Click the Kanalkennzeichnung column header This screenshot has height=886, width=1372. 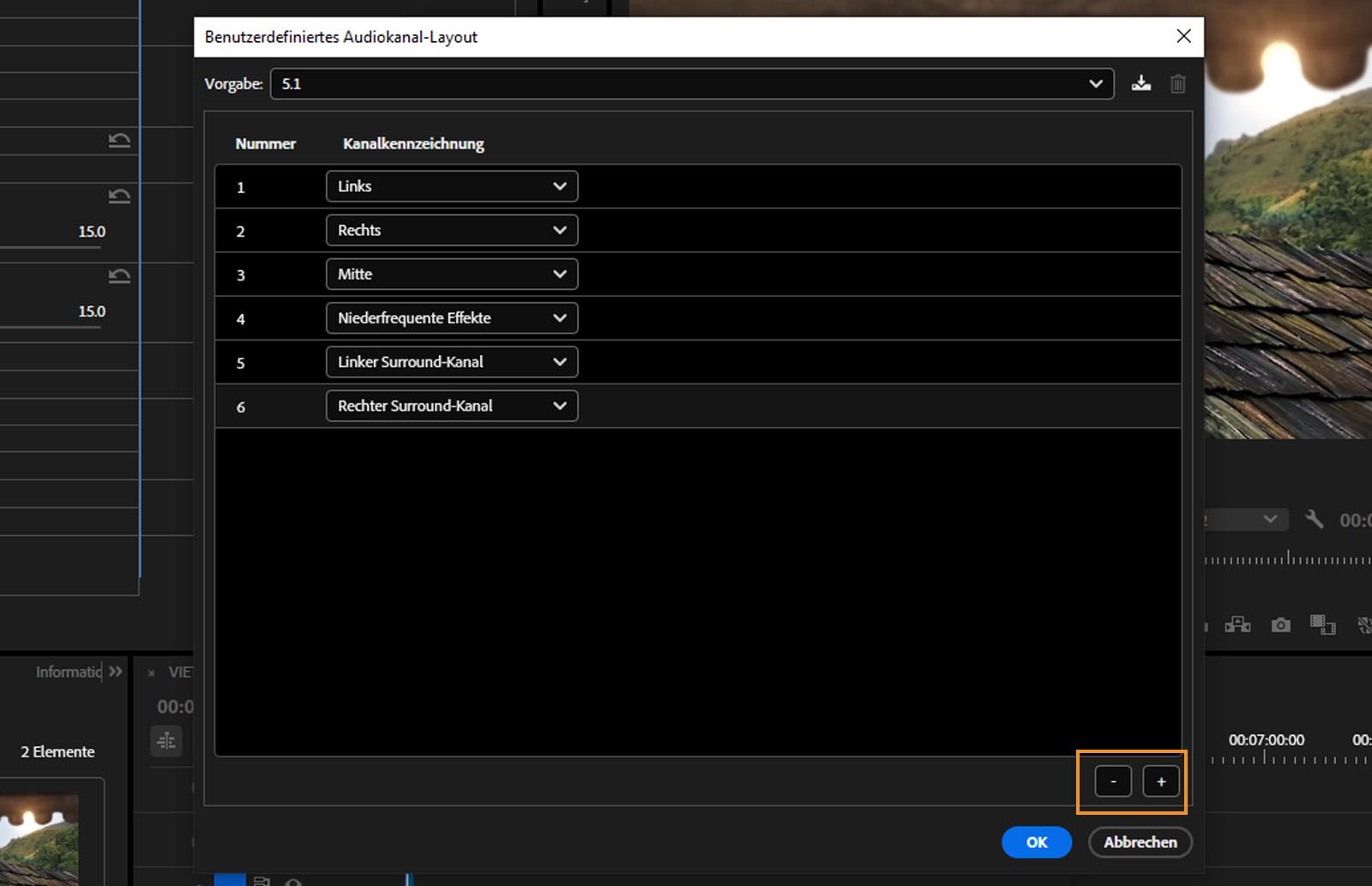[413, 144]
